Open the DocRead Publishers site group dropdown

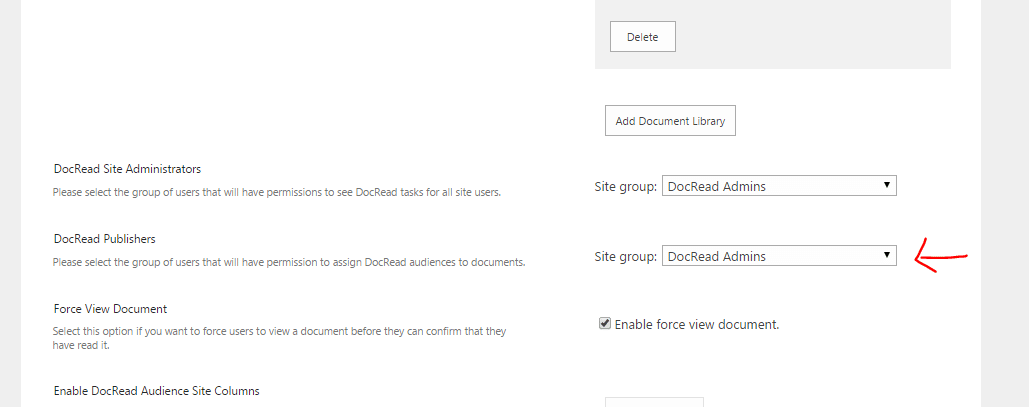[779, 256]
